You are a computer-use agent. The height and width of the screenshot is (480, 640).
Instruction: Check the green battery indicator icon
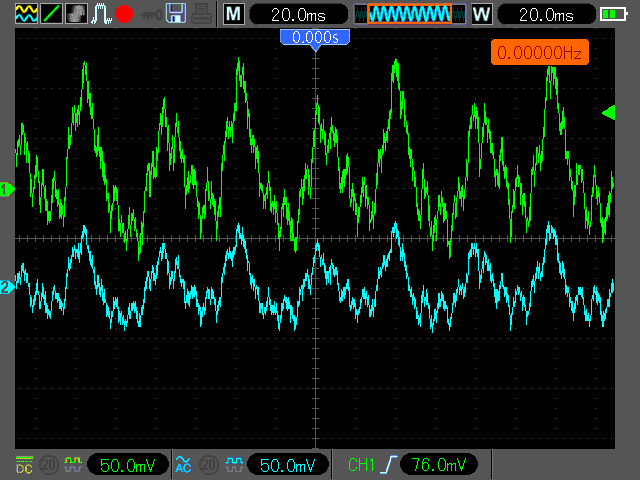pos(613,14)
